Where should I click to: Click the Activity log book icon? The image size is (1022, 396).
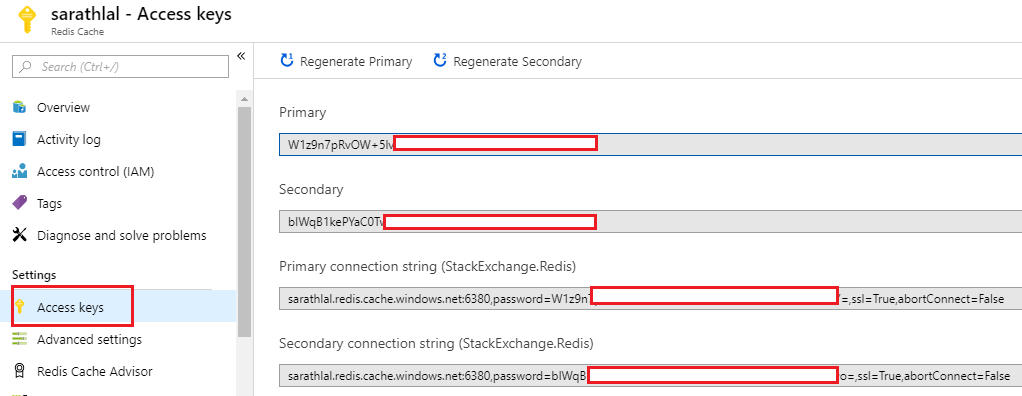(x=20, y=139)
